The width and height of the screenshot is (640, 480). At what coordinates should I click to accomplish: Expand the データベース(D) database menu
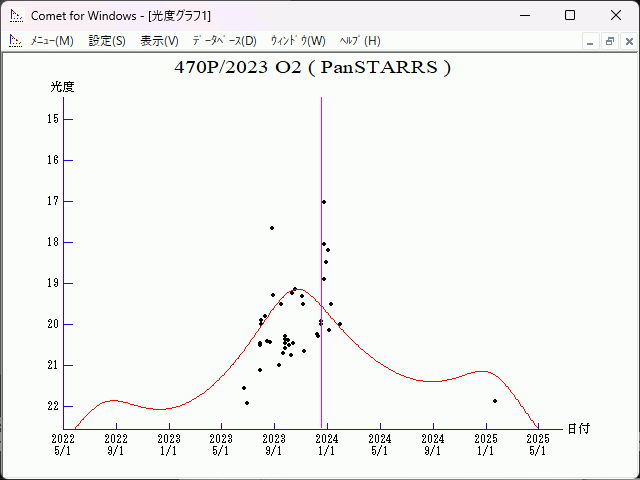tap(224, 41)
